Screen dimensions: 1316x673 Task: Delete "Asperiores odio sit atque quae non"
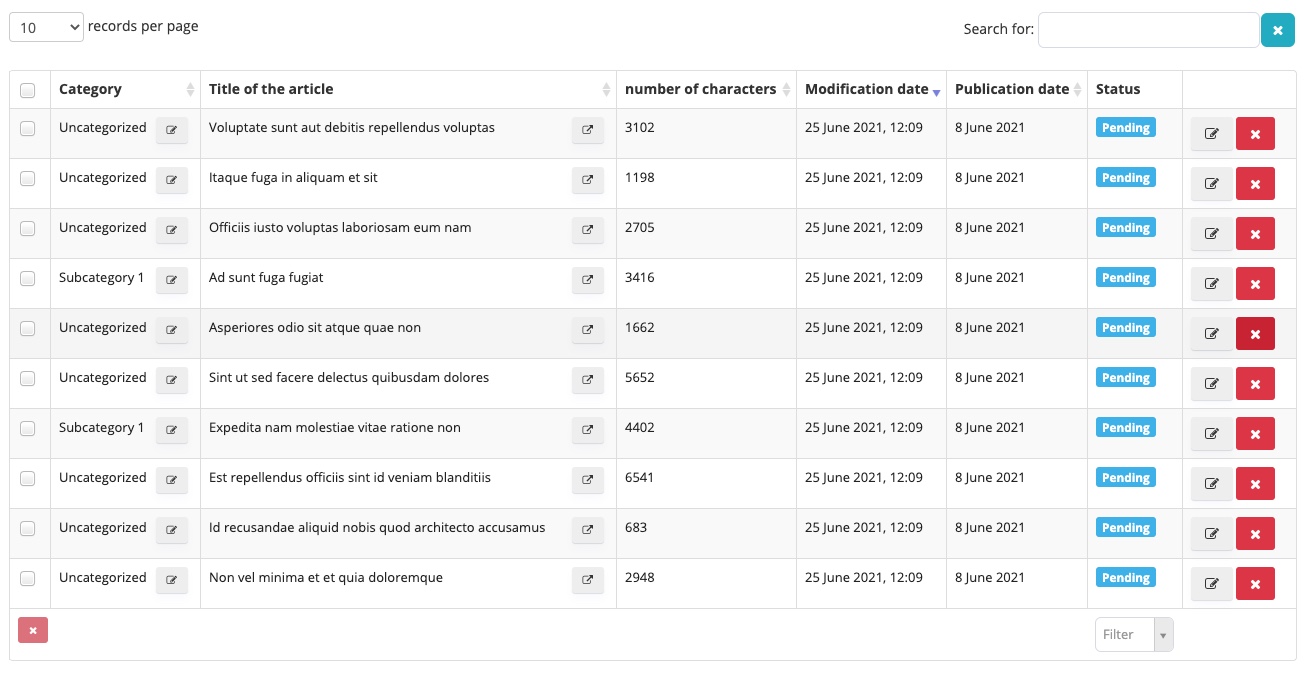point(1255,333)
